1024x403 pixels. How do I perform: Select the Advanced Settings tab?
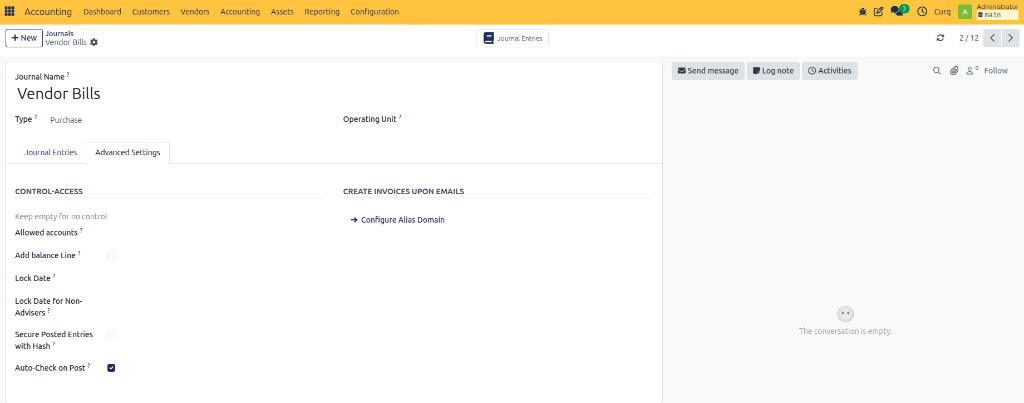tap(127, 152)
